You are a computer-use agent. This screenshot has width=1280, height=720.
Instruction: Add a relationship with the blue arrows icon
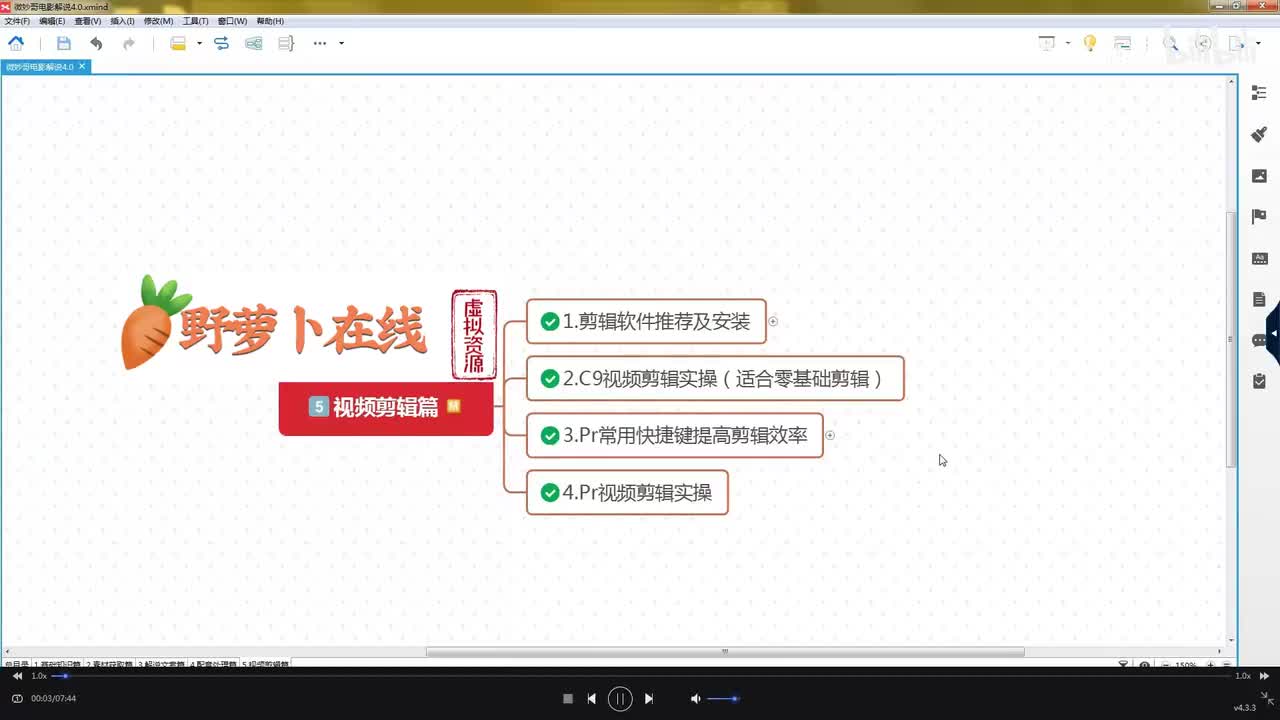click(x=222, y=43)
